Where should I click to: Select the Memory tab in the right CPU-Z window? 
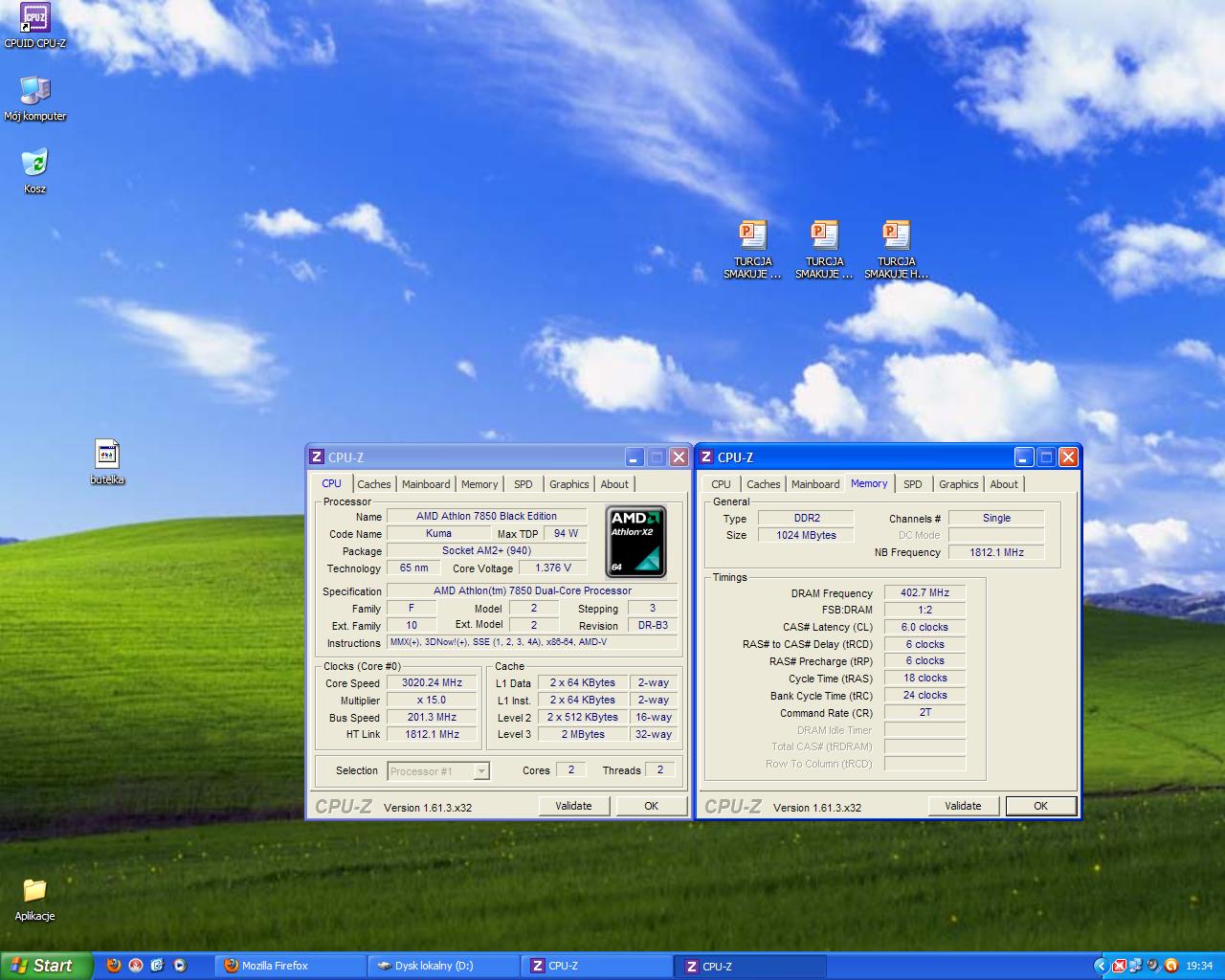pos(869,483)
